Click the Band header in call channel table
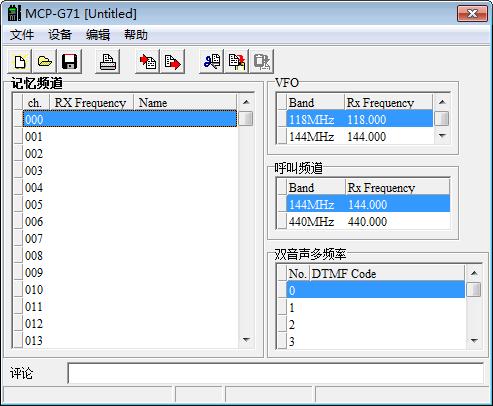Image resolution: width=493 pixels, height=406 pixels. [x=316, y=187]
